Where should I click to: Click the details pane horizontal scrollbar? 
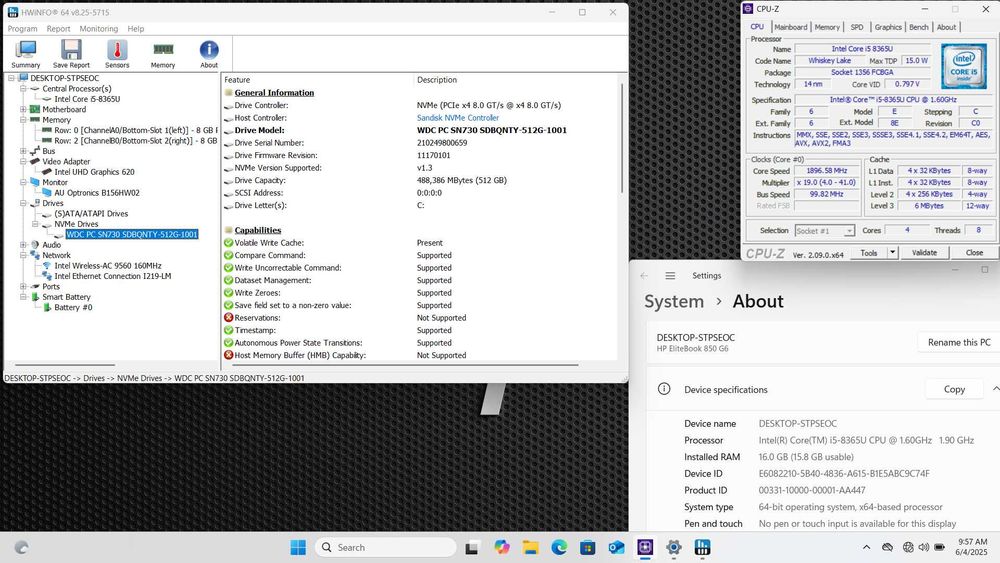coord(406,365)
